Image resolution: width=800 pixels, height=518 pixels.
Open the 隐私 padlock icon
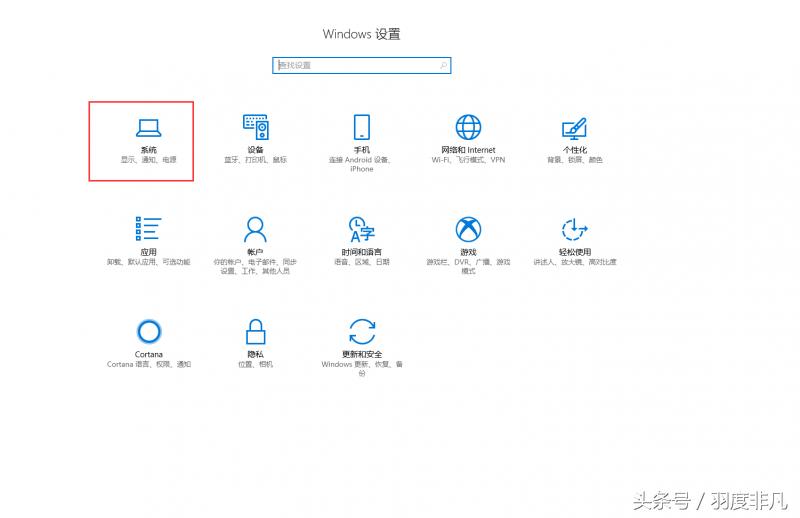[256, 331]
